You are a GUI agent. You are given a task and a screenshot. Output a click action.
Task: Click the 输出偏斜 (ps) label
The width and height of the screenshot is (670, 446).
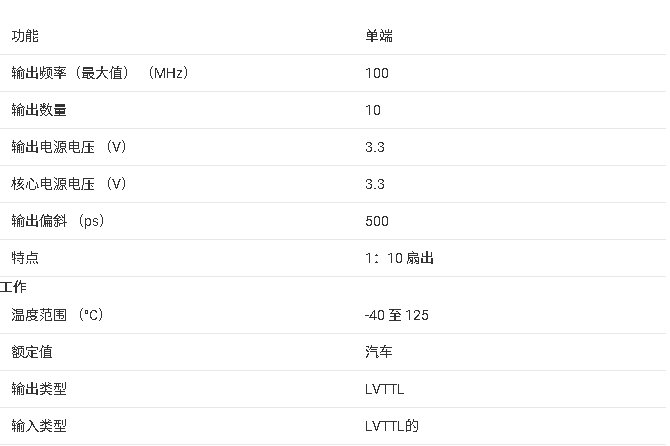(x=58, y=221)
